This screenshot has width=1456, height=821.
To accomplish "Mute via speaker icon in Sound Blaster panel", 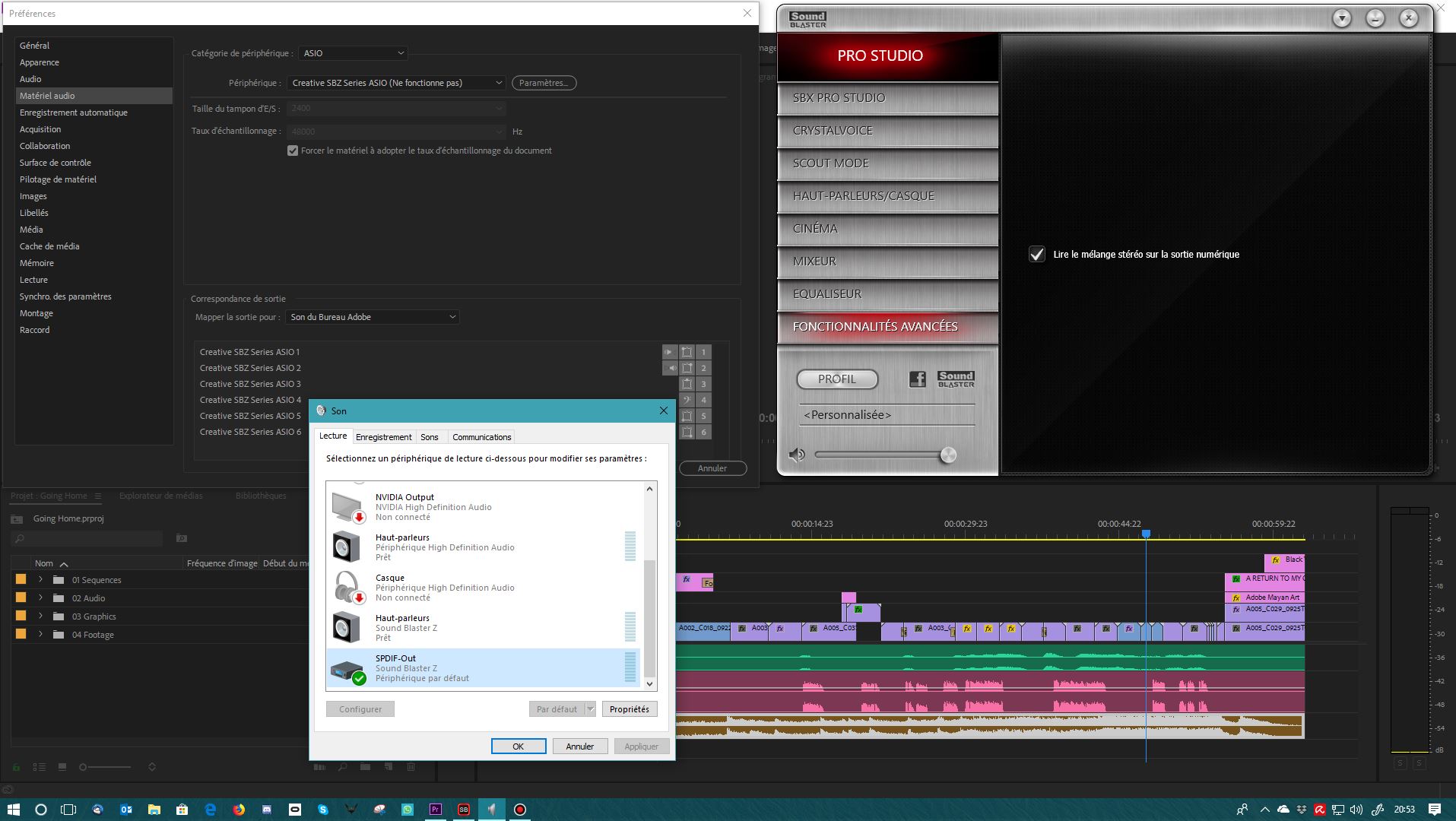I will tap(797, 455).
